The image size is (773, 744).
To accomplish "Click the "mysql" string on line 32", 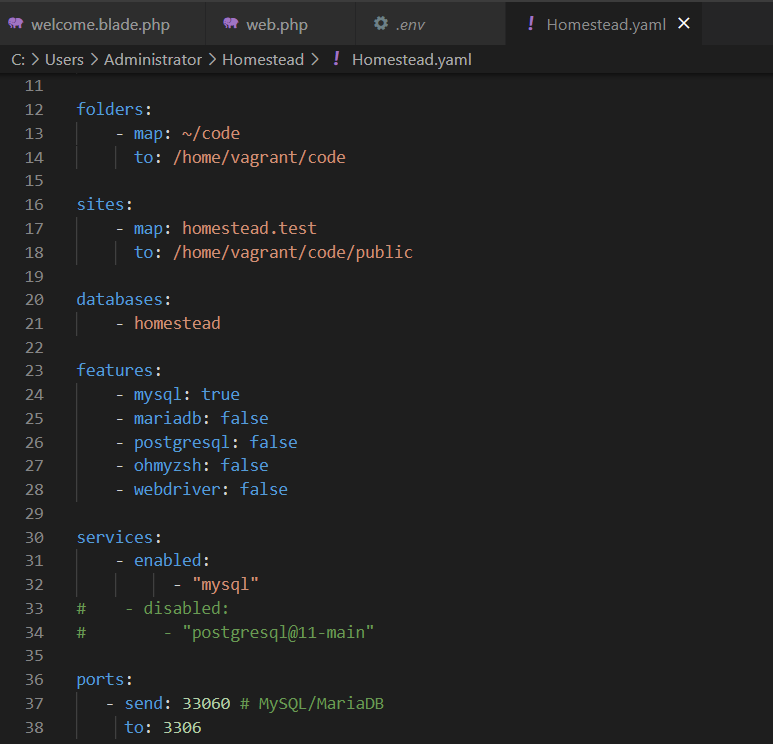I will [225, 585].
